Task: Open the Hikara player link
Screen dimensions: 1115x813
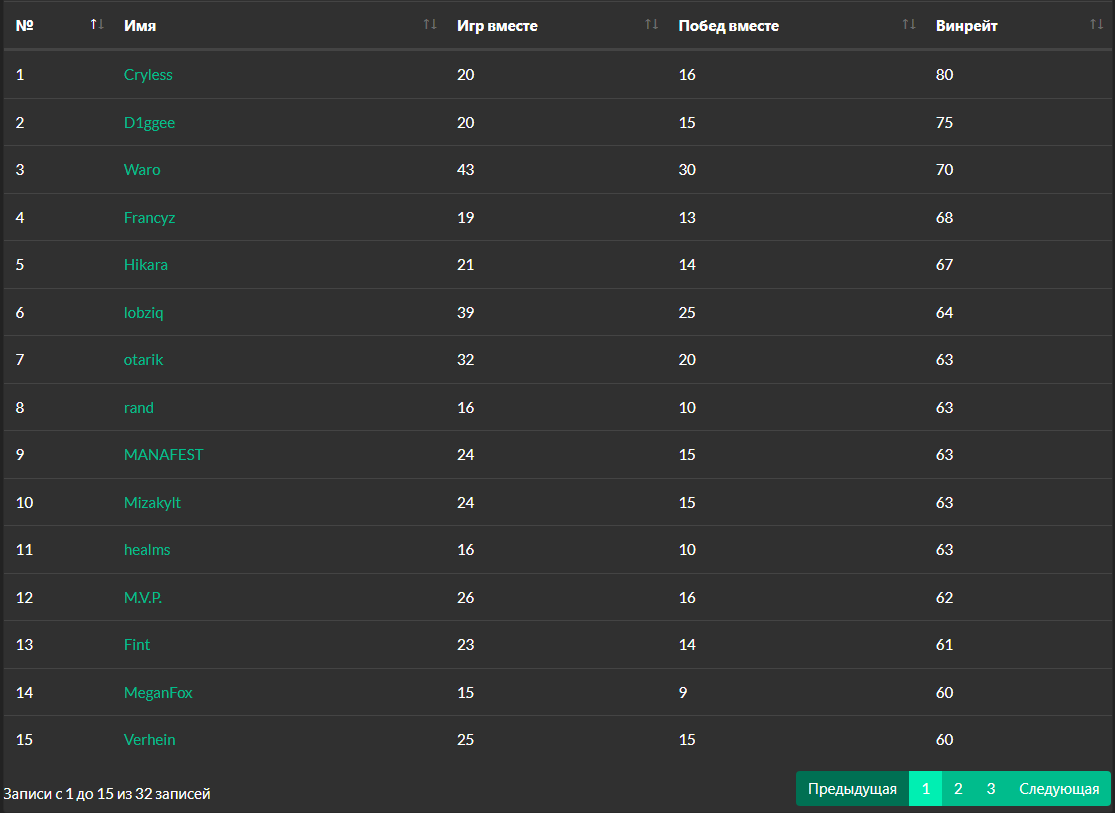Action: click(x=146, y=265)
